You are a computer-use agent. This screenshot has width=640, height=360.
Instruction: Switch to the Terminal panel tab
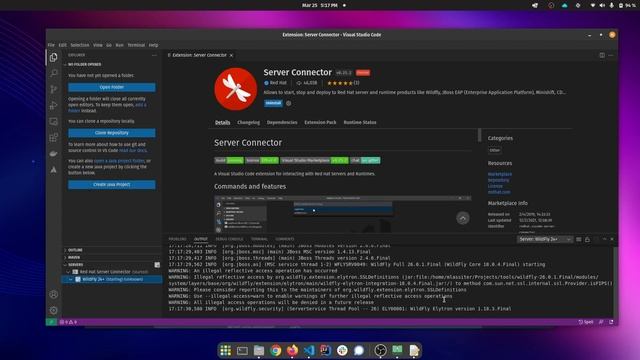point(259,239)
